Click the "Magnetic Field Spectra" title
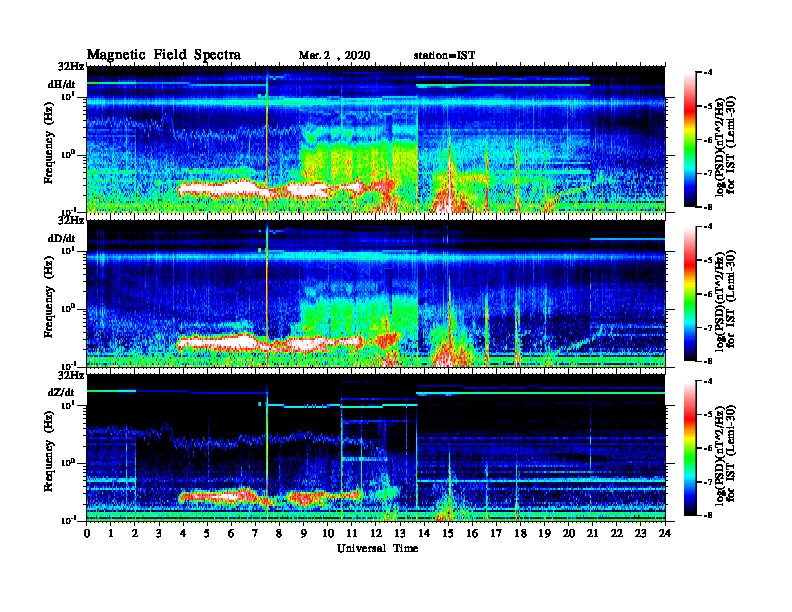This screenshot has width=792, height=612. click(164, 55)
